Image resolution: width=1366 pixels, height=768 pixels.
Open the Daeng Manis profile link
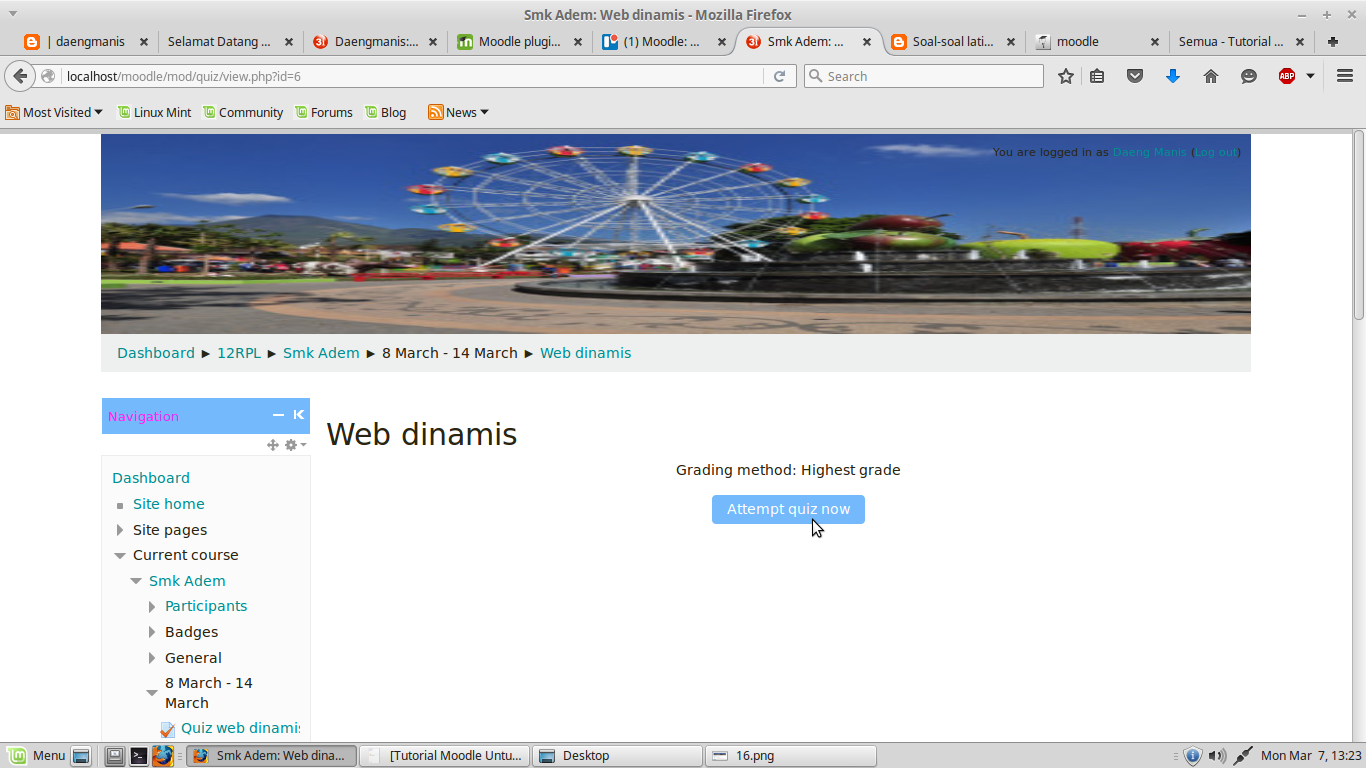(1149, 152)
